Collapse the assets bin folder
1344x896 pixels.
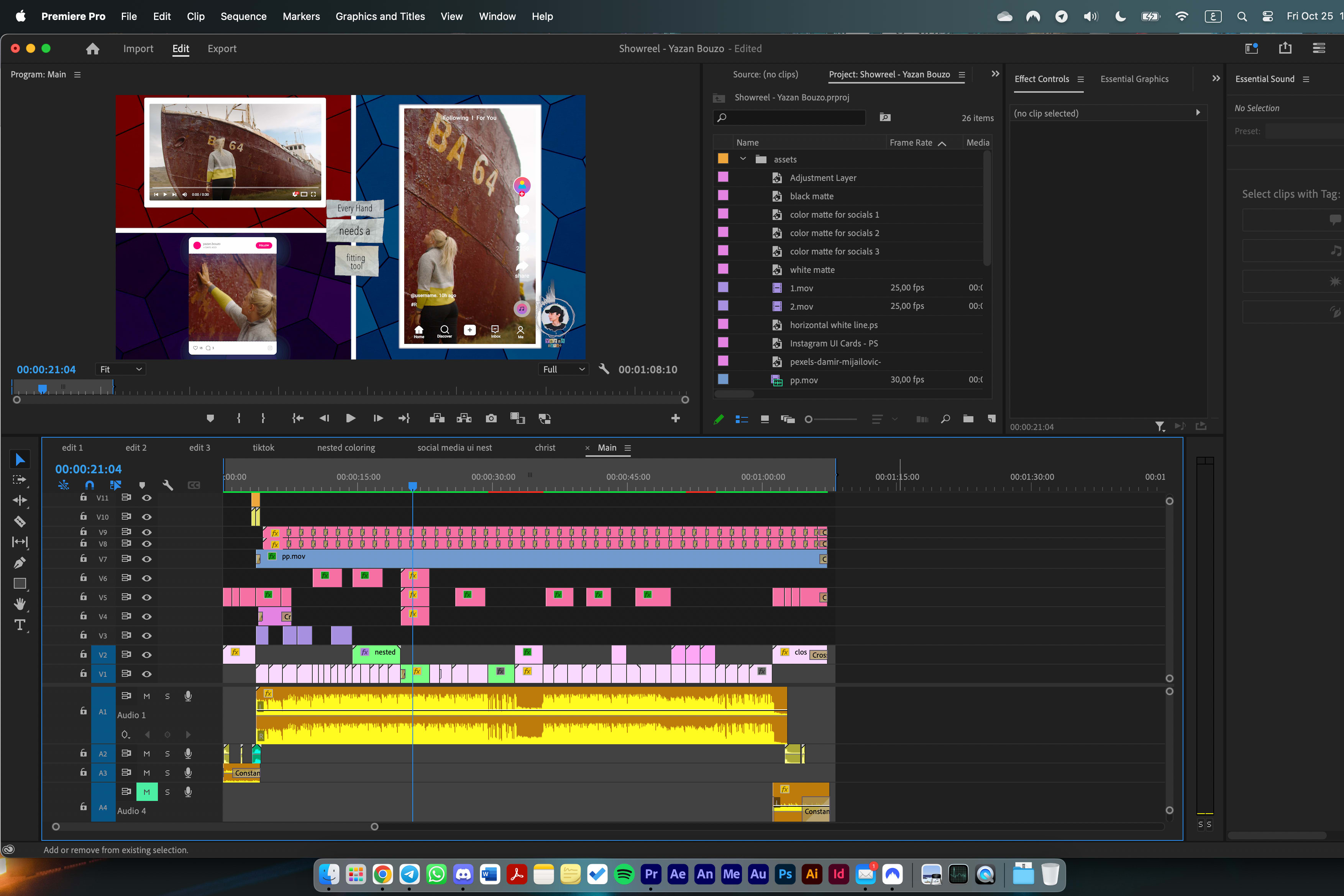coord(743,159)
